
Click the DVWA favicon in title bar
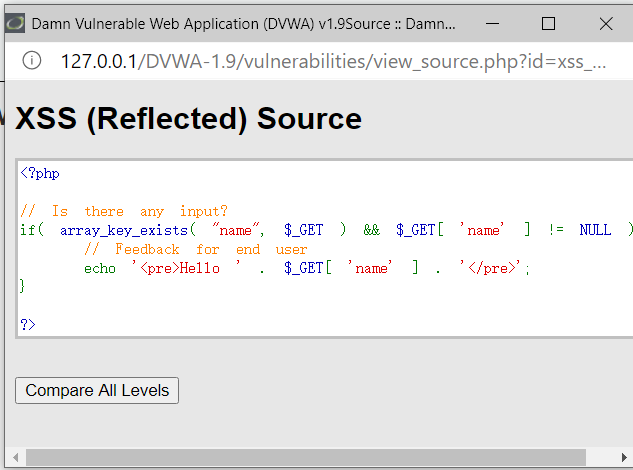[15, 23]
